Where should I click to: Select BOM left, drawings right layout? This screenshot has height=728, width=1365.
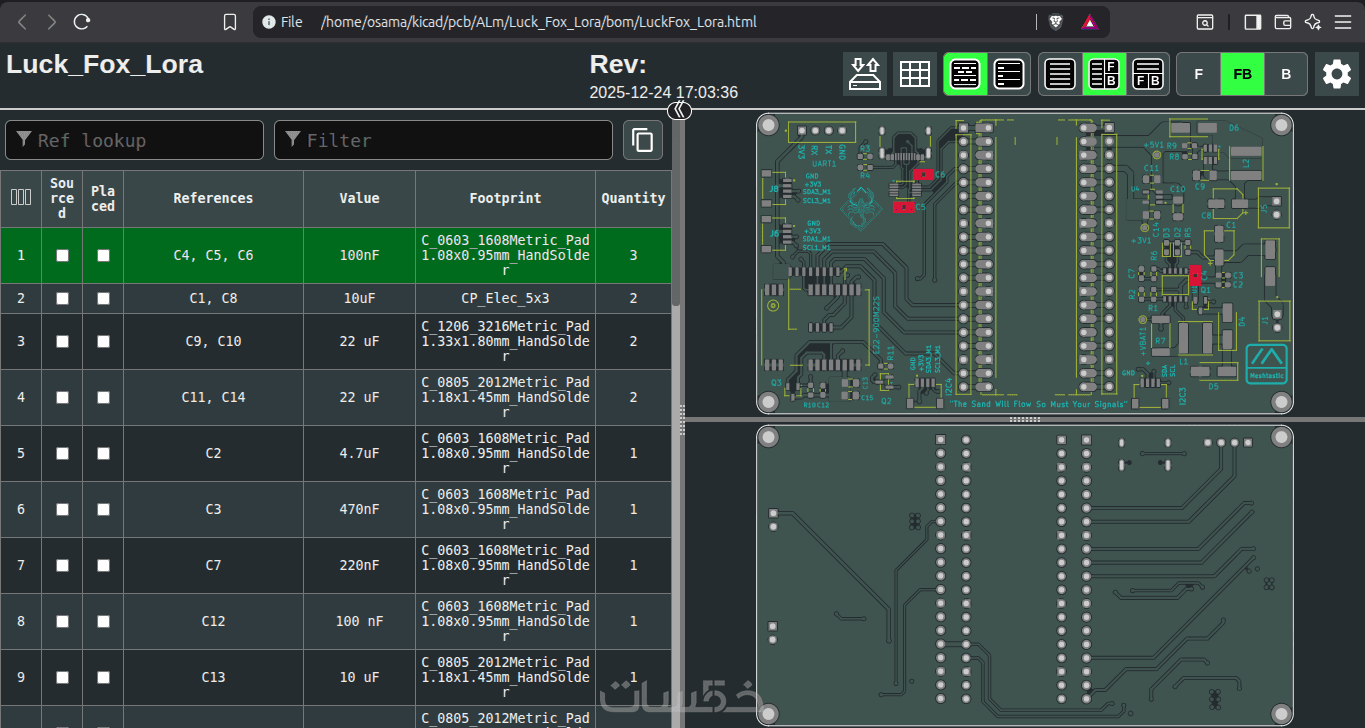1104,74
